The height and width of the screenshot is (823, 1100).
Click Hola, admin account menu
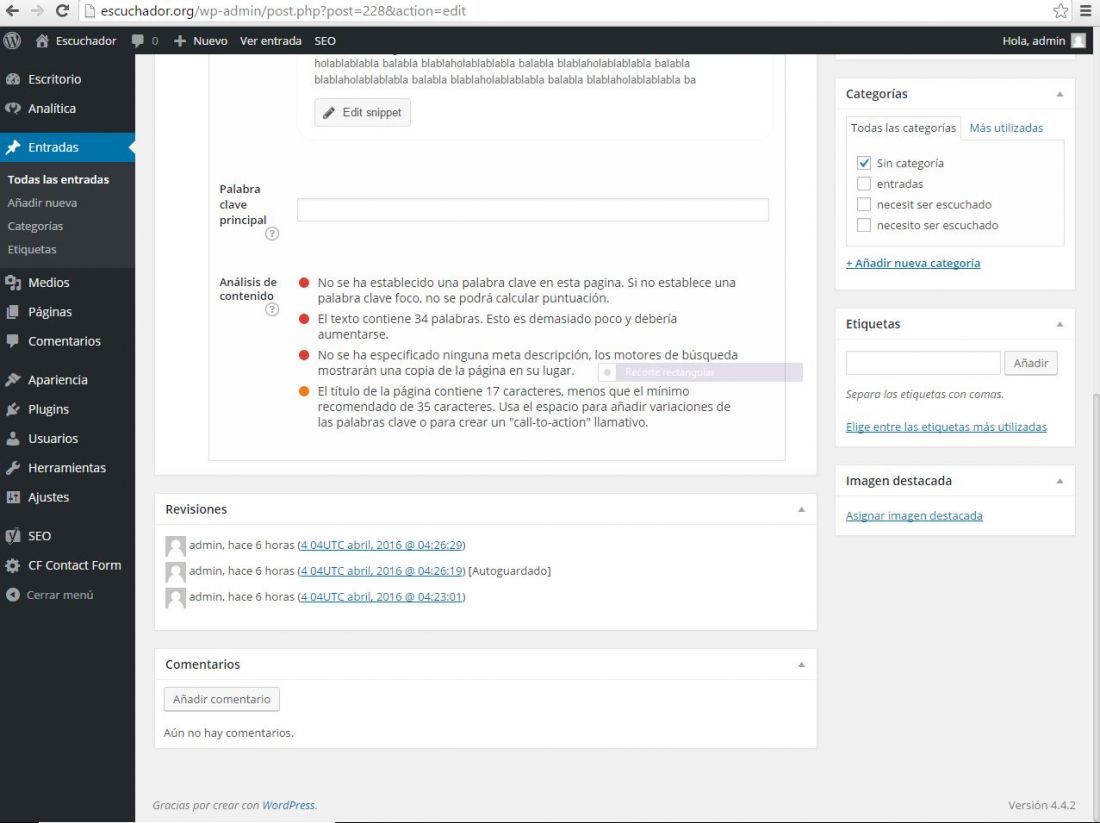tap(1043, 41)
